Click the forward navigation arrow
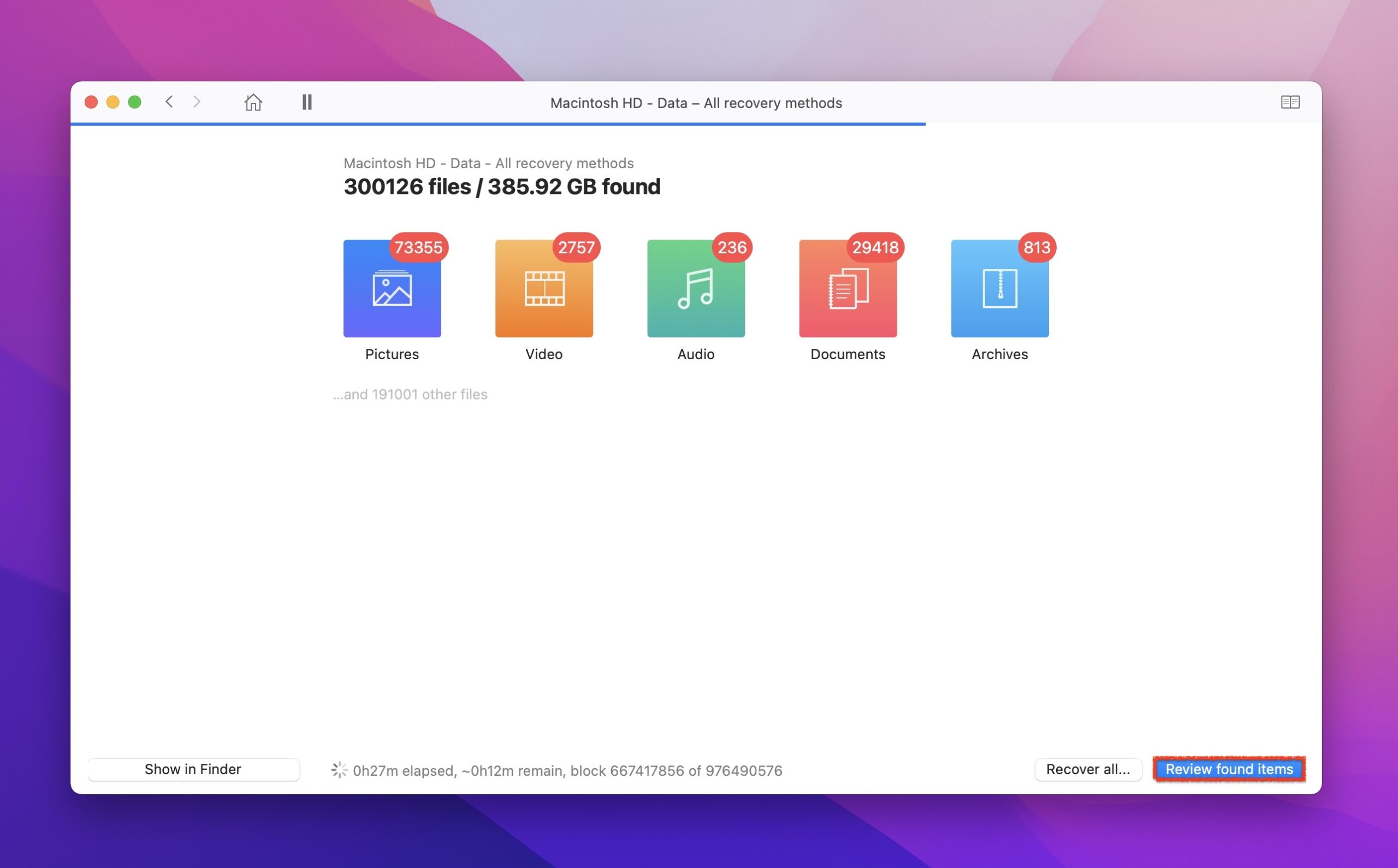The width and height of the screenshot is (1398, 868). coord(196,101)
